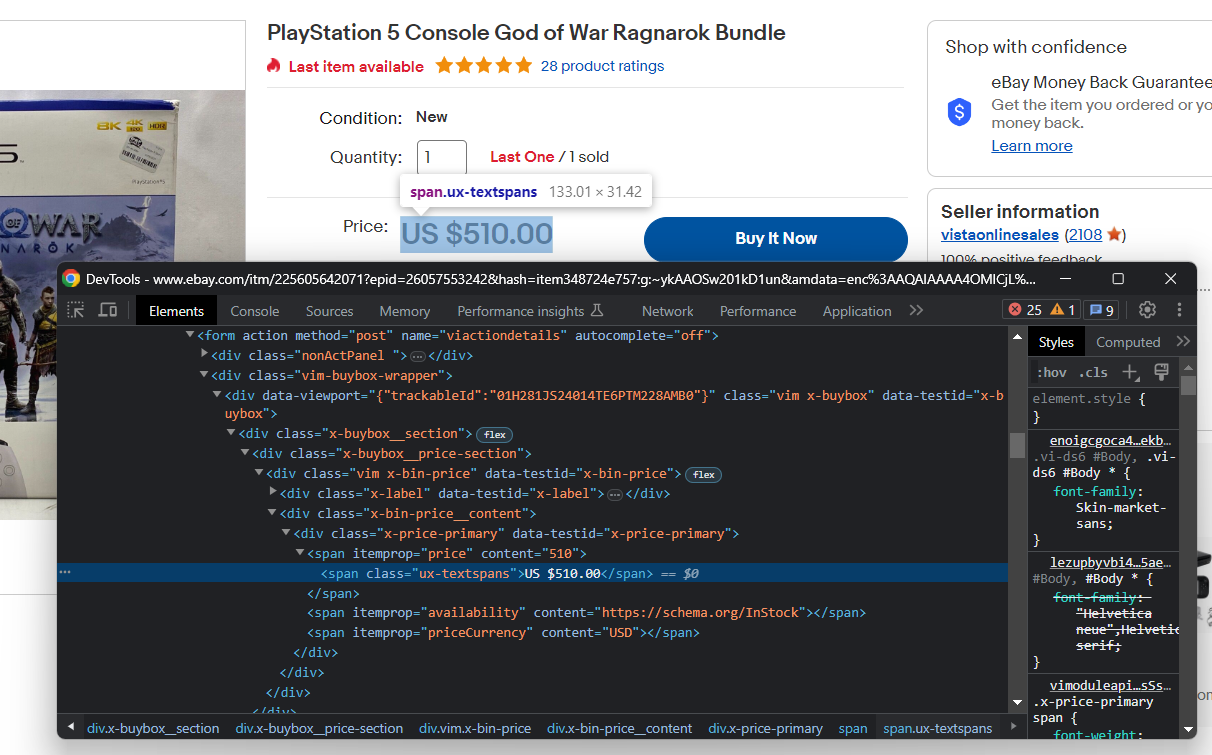Activate the inspect element picker icon

[76, 310]
